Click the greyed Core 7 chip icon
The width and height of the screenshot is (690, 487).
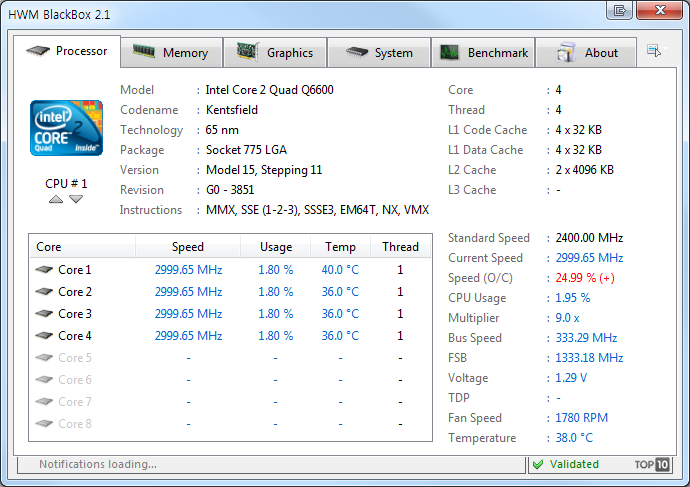pos(44,401)
